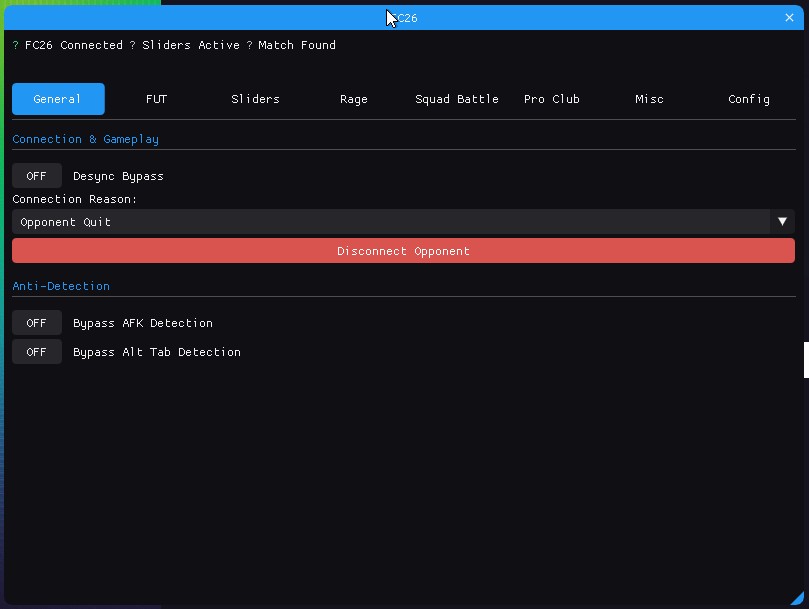This screenshot has height=609, width=809.
Task: Select the Sliders tab
Action: tap(255, 99)
